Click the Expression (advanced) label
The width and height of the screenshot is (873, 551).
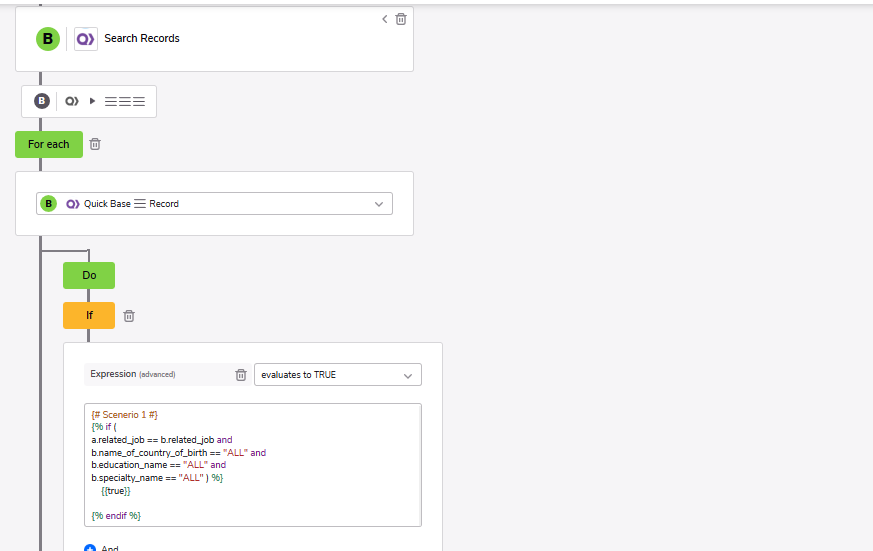(x=133, y=374)
